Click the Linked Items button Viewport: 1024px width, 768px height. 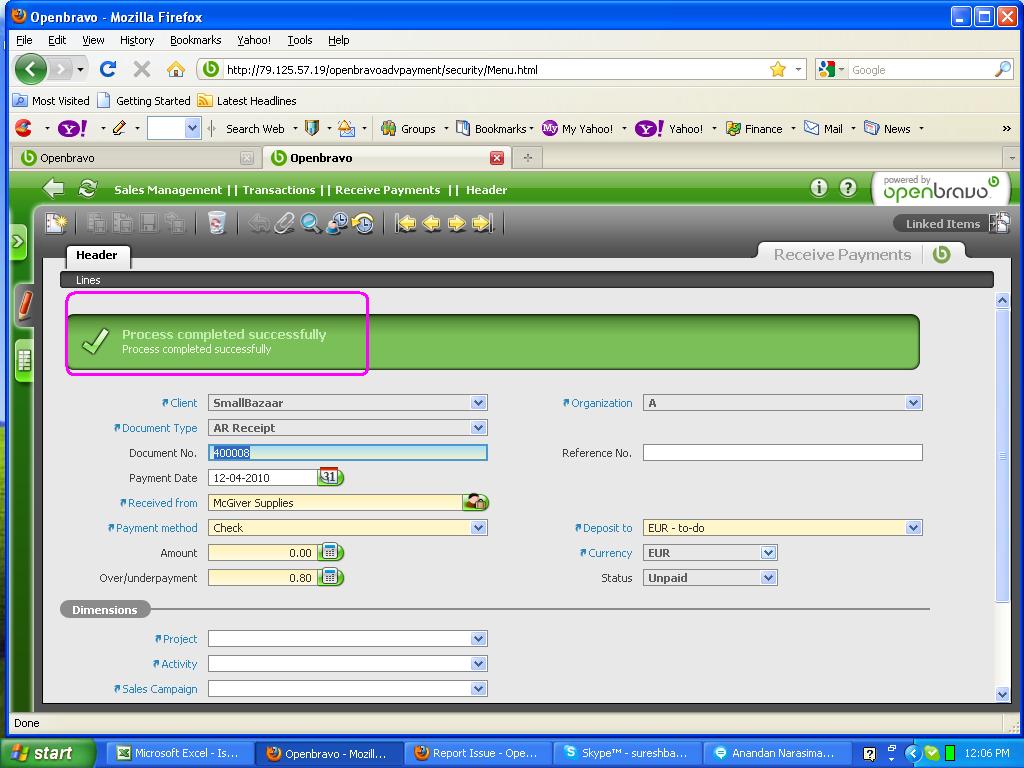[x=942, y=224]
